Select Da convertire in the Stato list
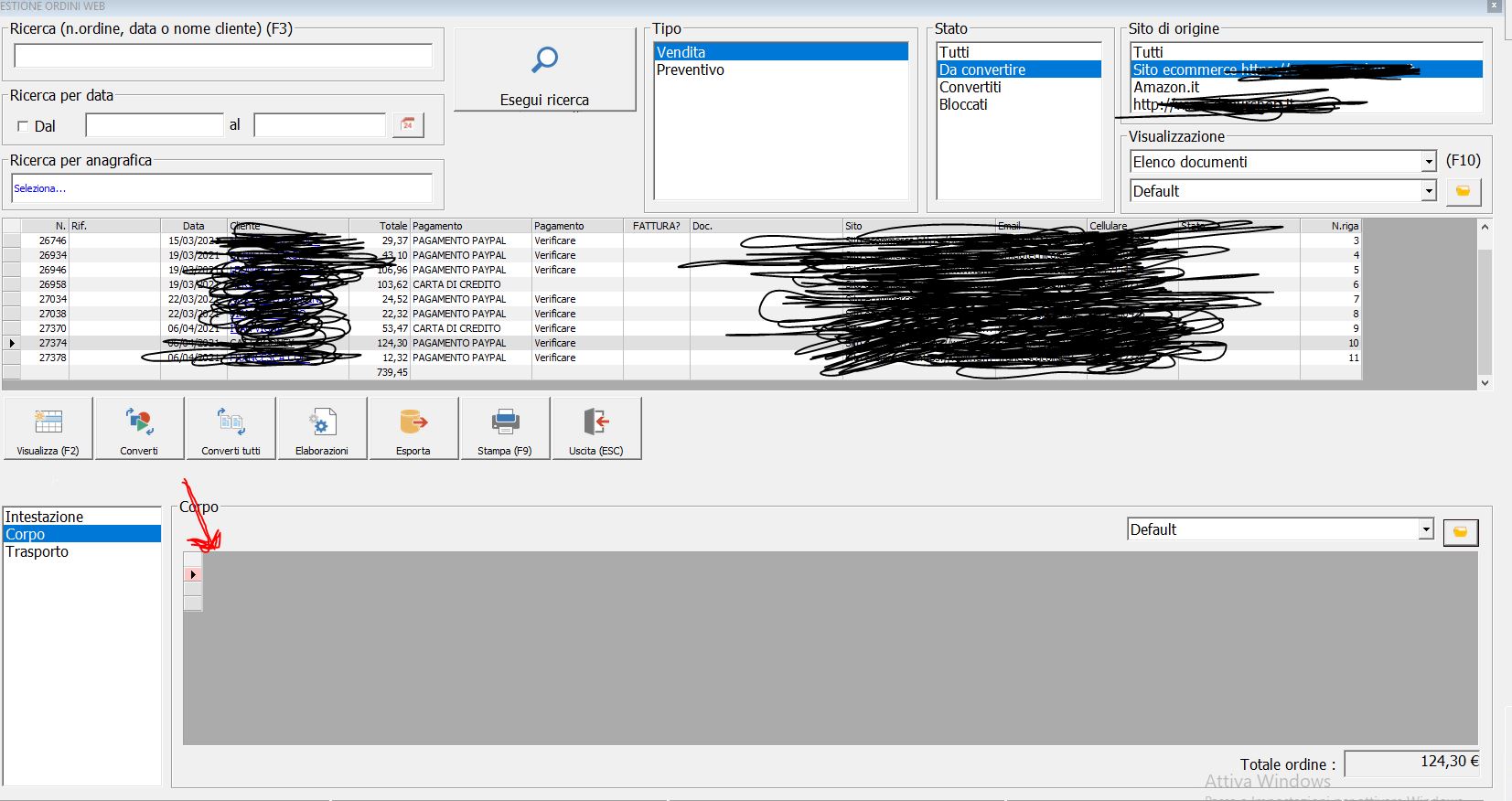Image resolution: width=1512 pixels, height=801 pixels. 1019,69
